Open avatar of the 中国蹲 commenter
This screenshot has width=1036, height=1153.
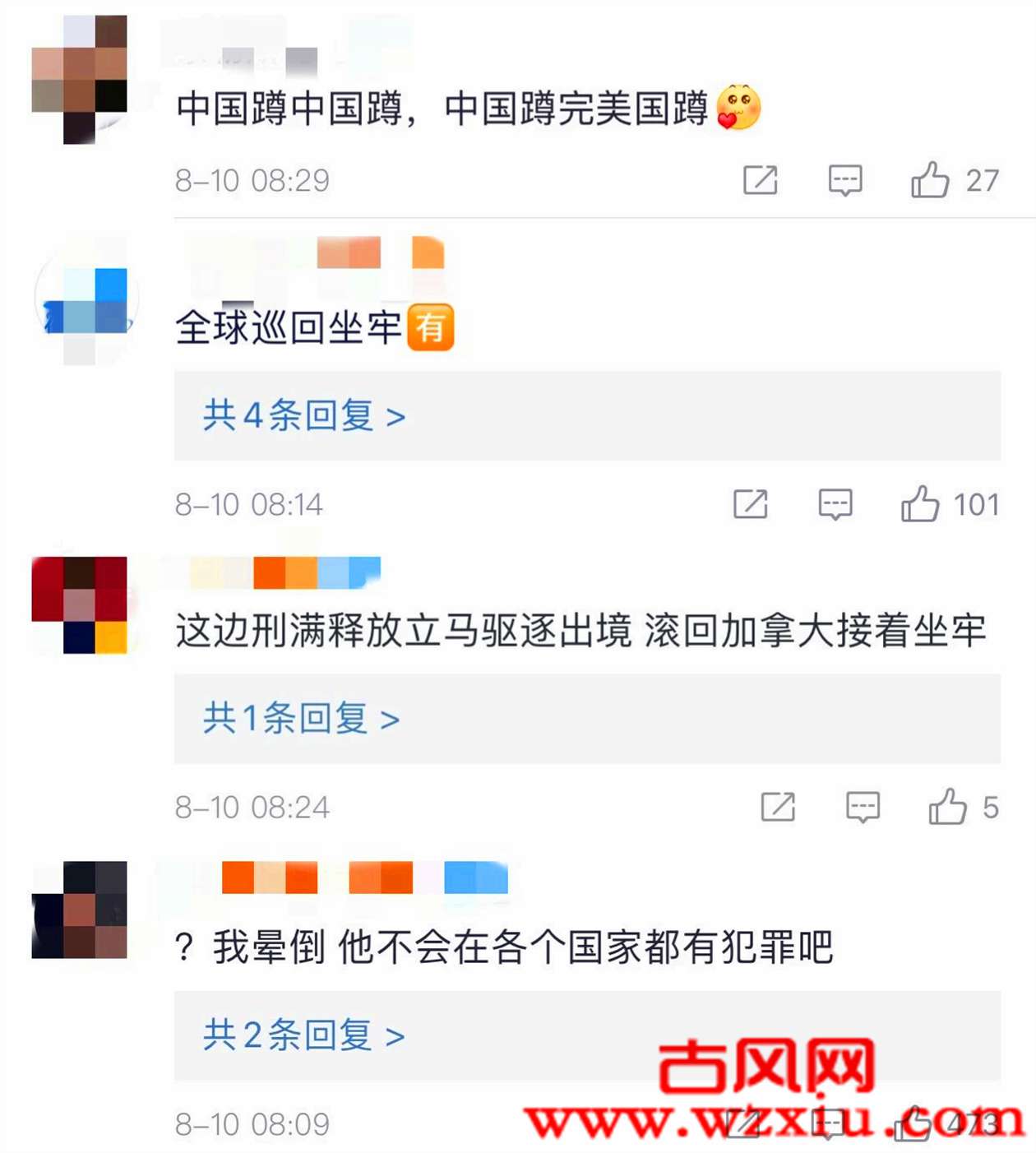tap(80, 80)
